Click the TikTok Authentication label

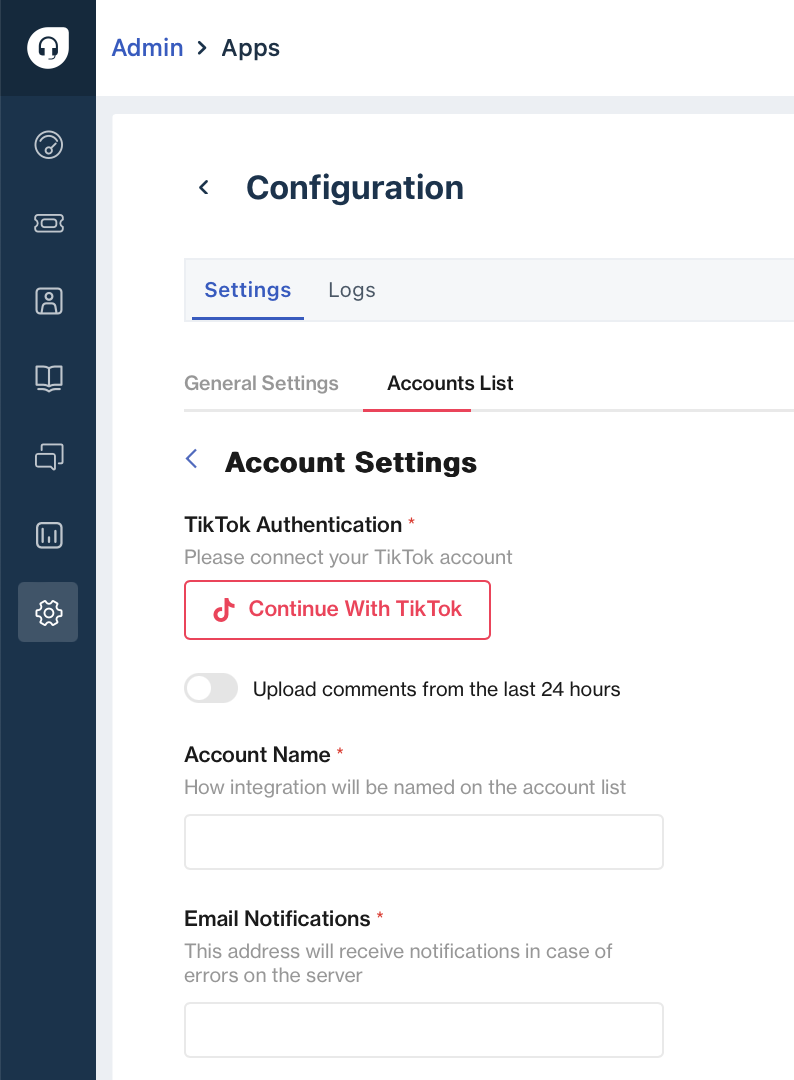(293, 525)
